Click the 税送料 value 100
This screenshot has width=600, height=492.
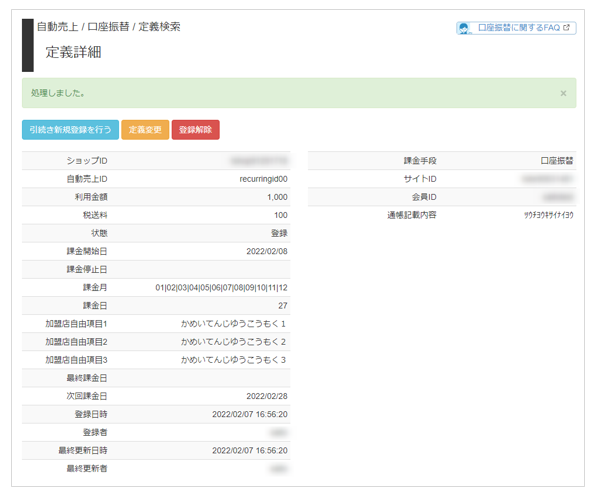click(280, 215)
